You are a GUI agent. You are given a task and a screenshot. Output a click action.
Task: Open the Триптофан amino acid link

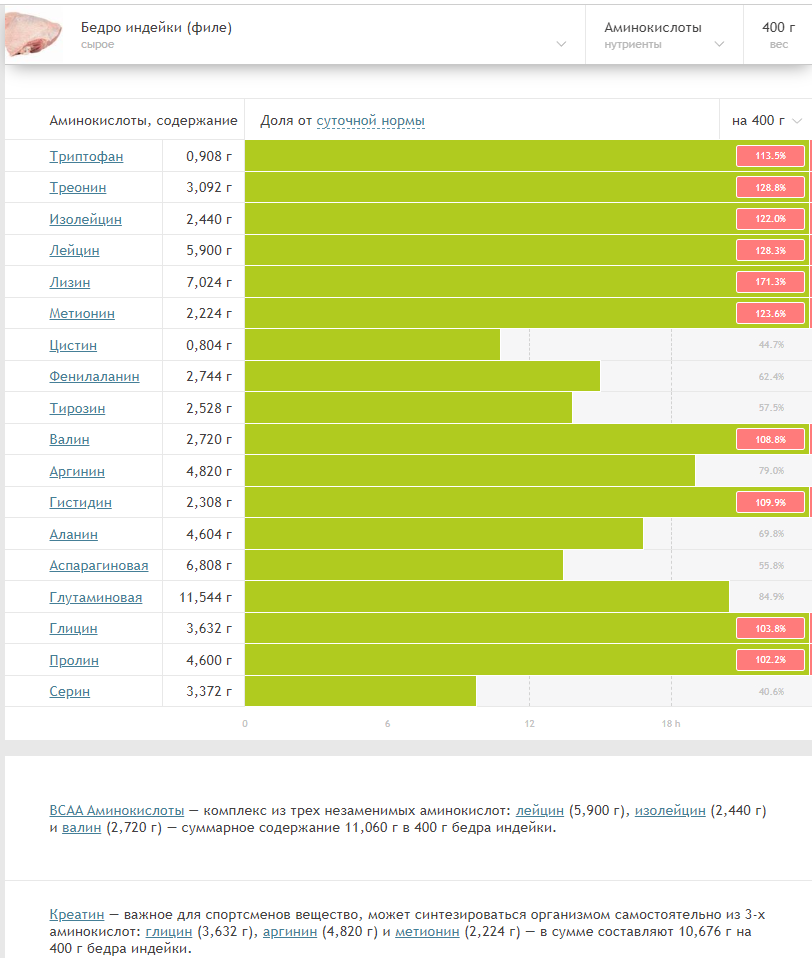coord(86,156)
